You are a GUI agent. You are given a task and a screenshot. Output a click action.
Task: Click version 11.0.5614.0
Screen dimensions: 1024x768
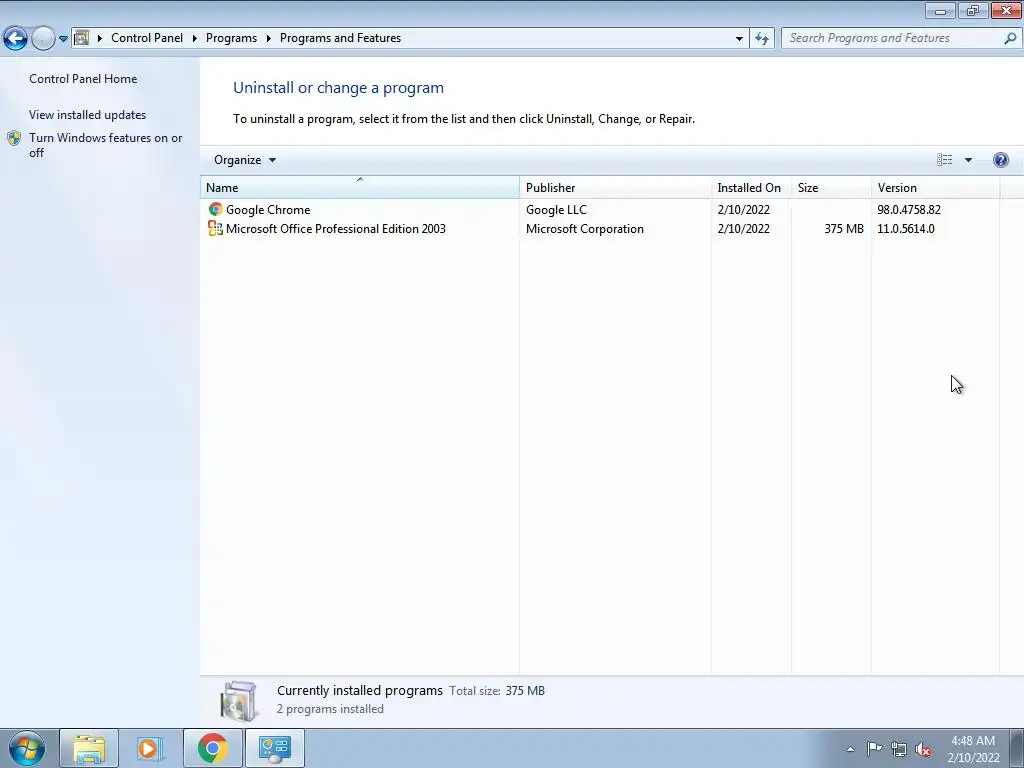[x=906, y=229]
